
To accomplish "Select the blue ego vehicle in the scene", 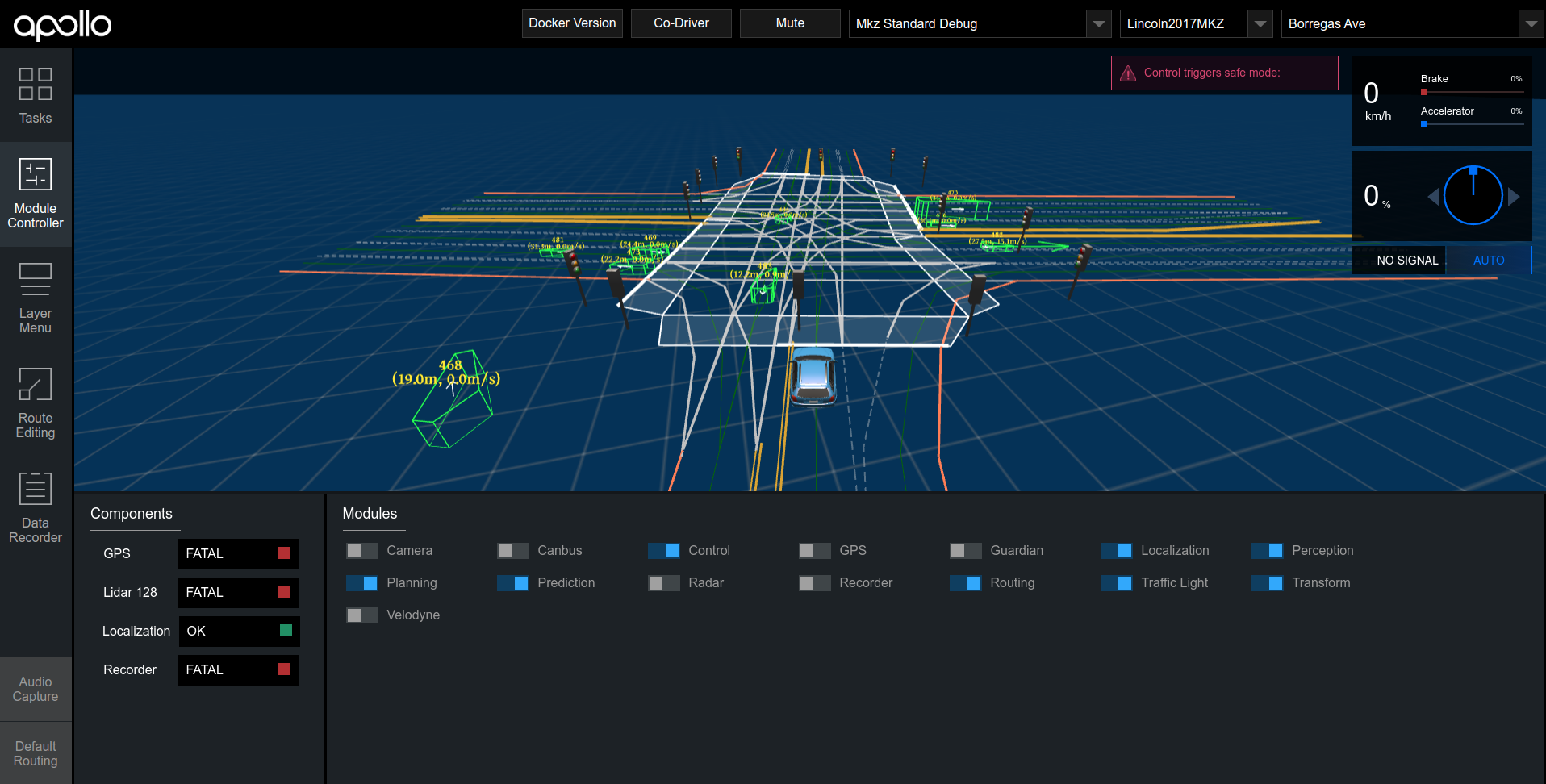I will (813, 376).
